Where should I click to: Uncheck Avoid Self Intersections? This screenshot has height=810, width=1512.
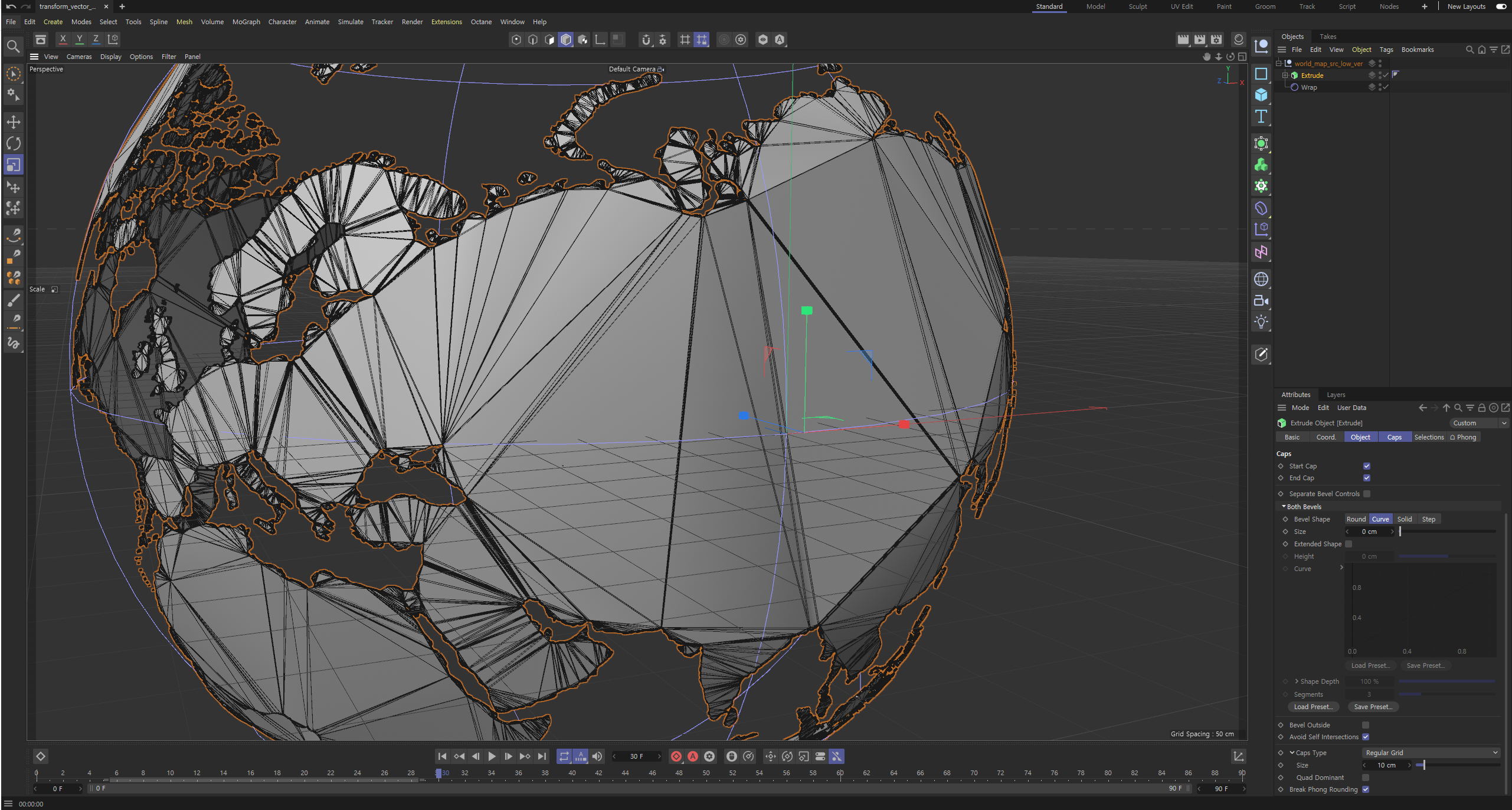click(1366, 737)
